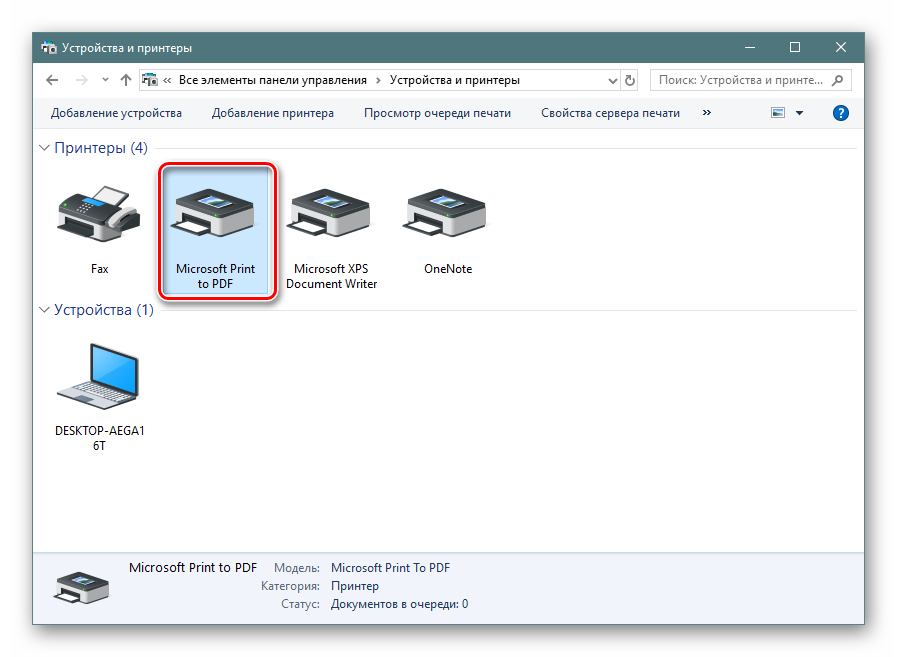Click the search field Поиск: Устройства и принтеры
Viewport: 897px width, 657px height.
(740, 80)
